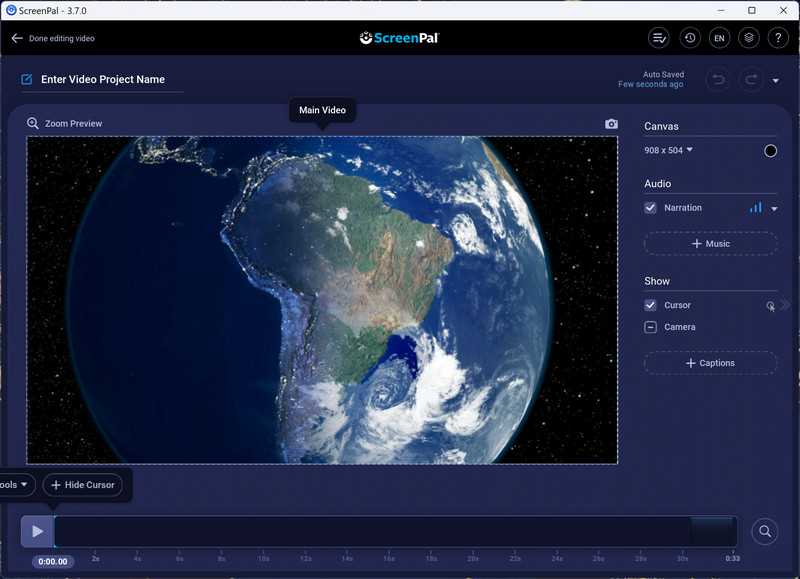This screenshot has height=579, width=800.
Task: Expand the dropdown arrow next to help icon
Action: tap(776, 81)
